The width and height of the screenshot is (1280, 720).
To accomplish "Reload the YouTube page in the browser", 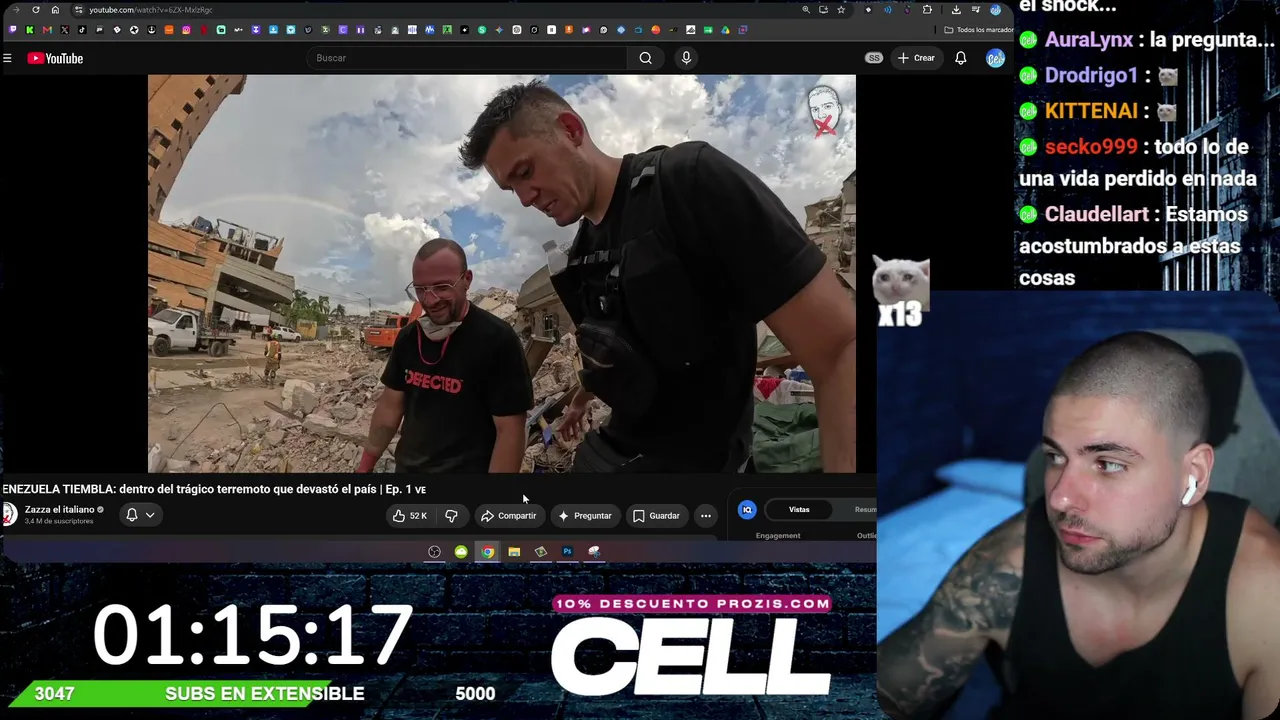I will (x=36, y=10).
